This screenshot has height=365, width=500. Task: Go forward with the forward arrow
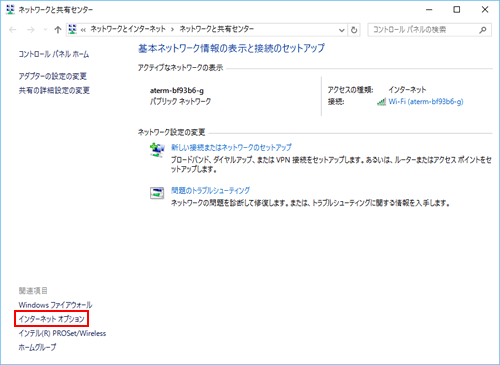point(31,30)
